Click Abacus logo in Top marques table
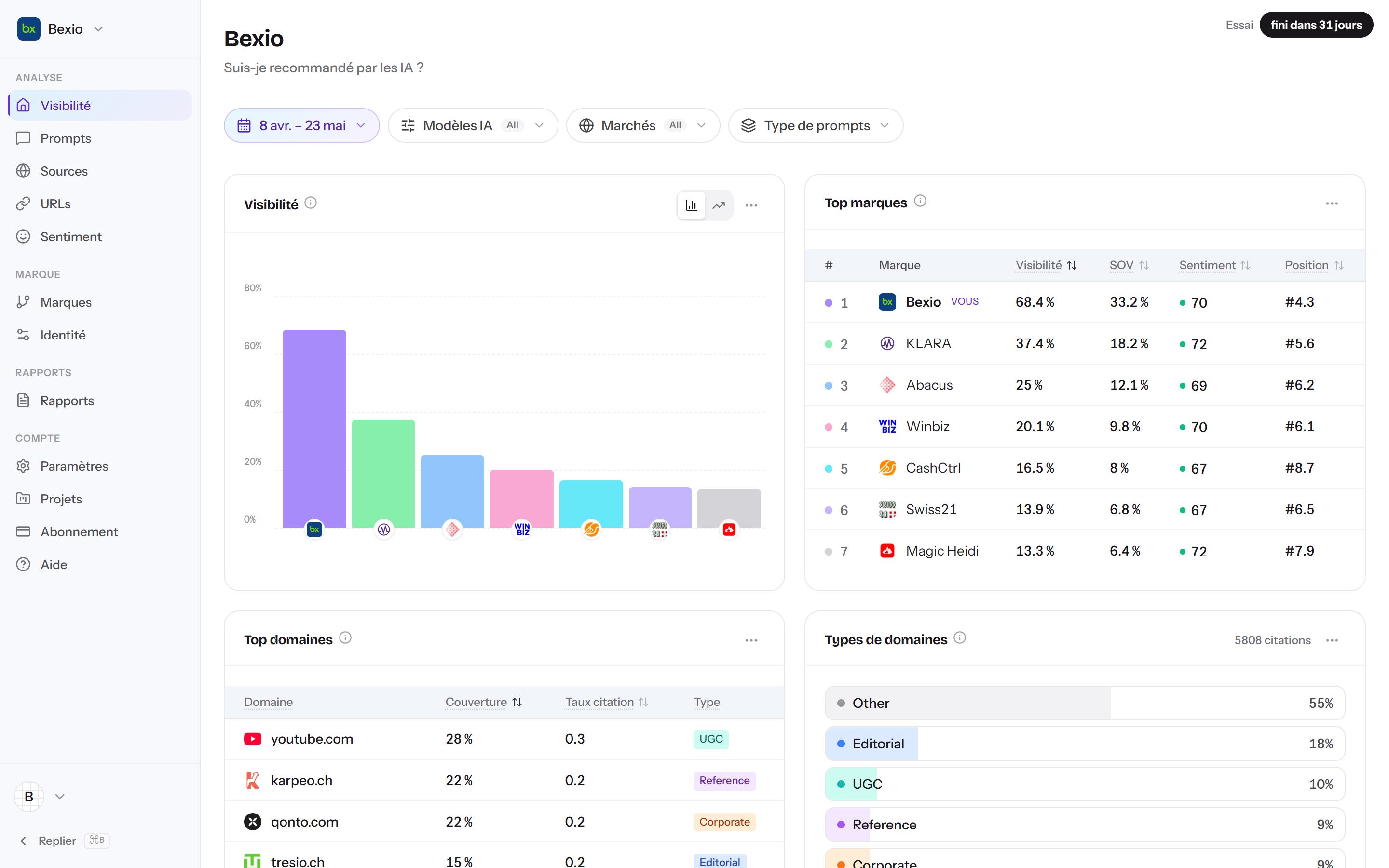 [887, 385]
